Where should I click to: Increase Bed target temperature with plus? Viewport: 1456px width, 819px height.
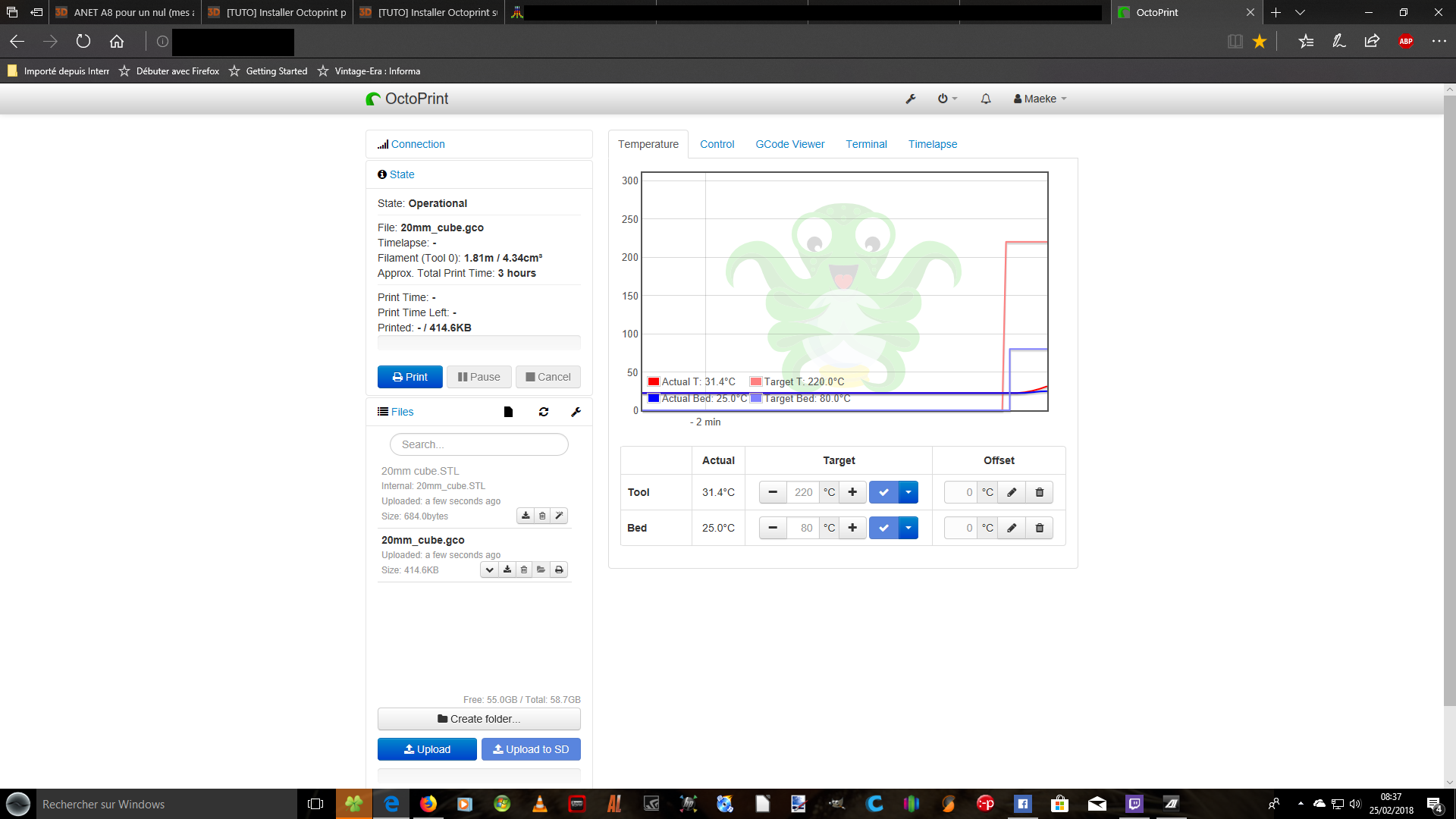coord(852,528)
